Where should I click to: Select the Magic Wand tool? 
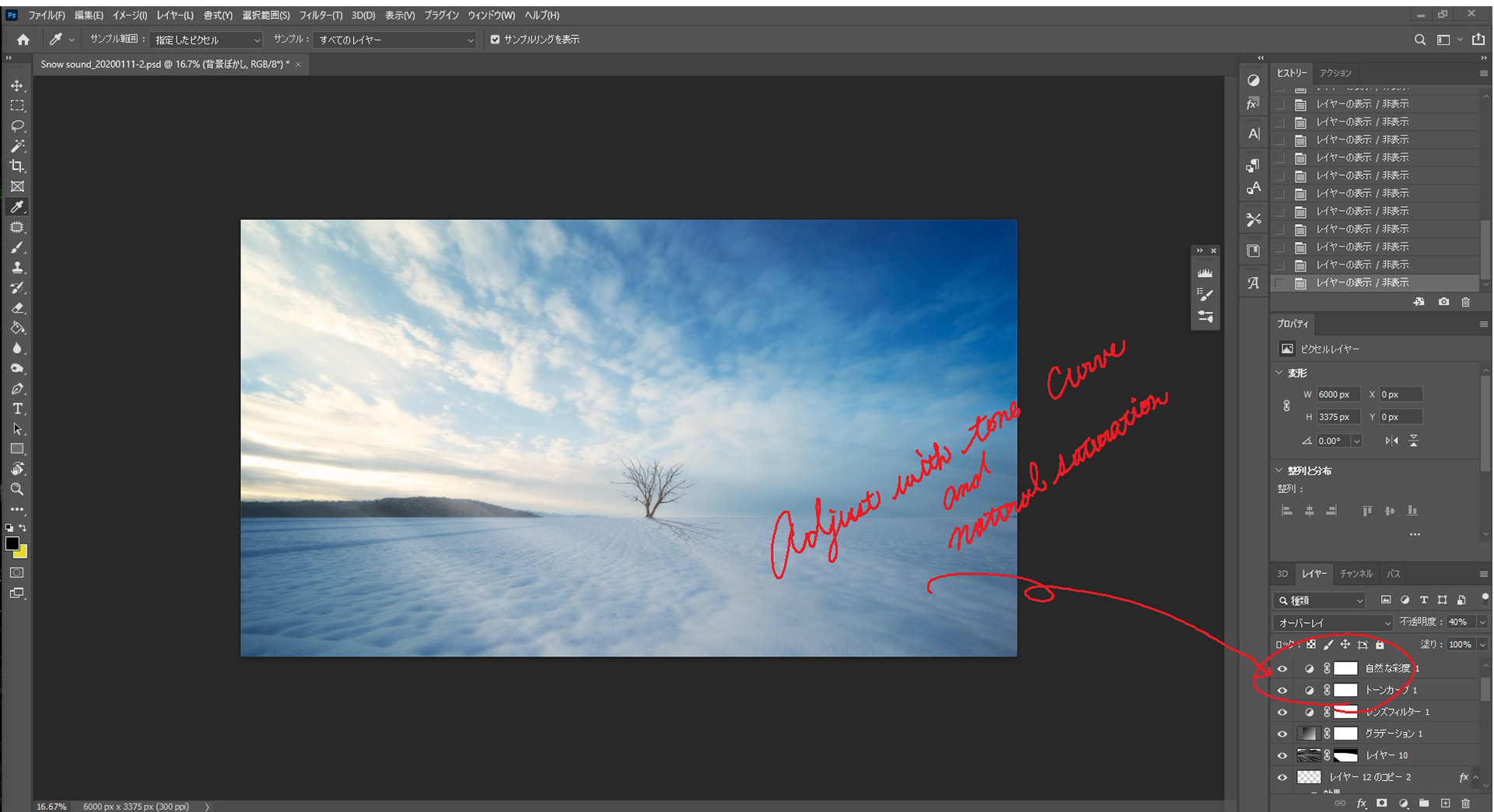tap(17, 146)
